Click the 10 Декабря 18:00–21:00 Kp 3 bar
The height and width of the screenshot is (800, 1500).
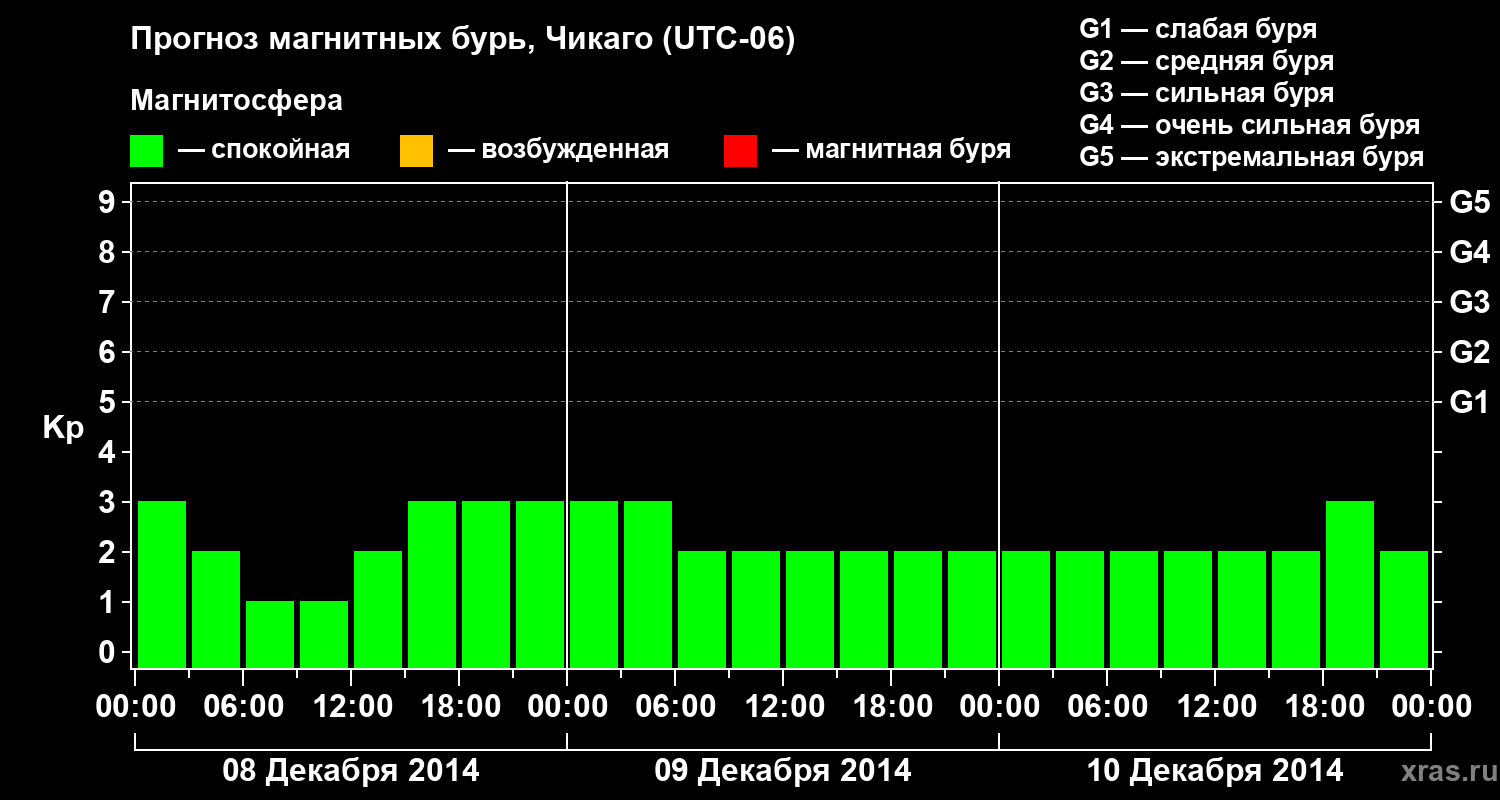[1350, 584]
